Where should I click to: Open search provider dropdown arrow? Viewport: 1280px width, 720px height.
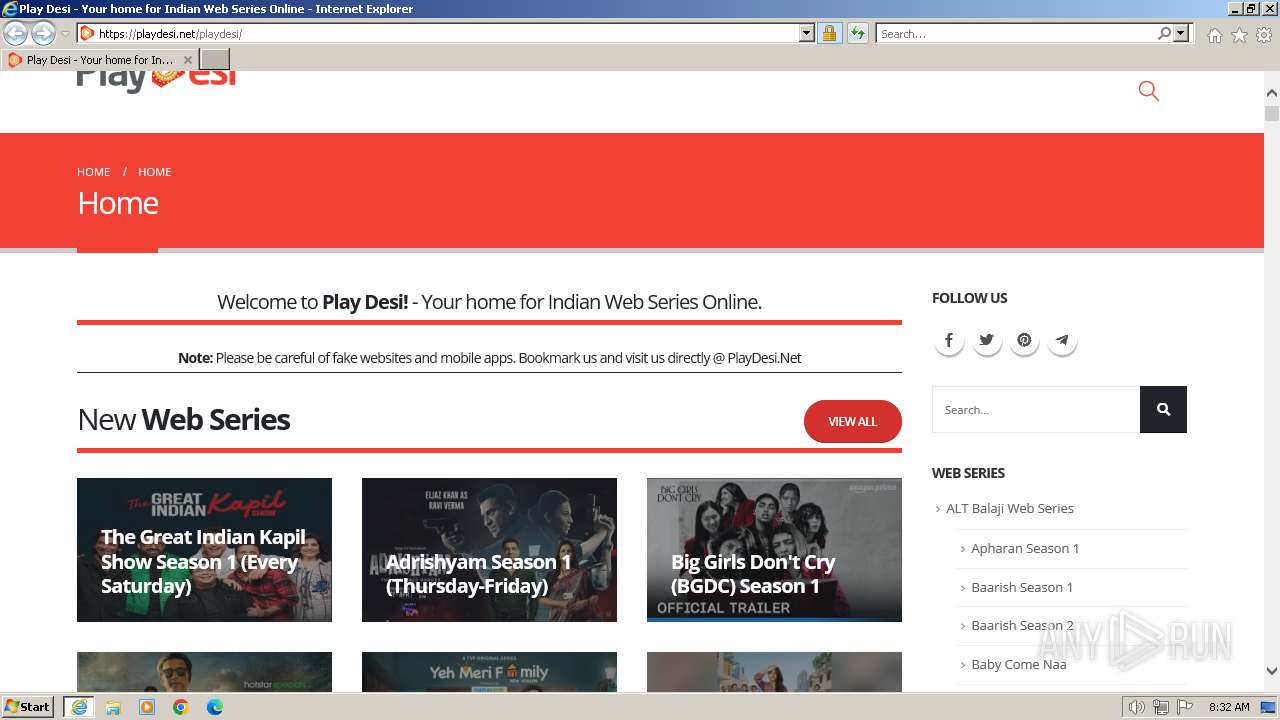tap(1181, 33)
